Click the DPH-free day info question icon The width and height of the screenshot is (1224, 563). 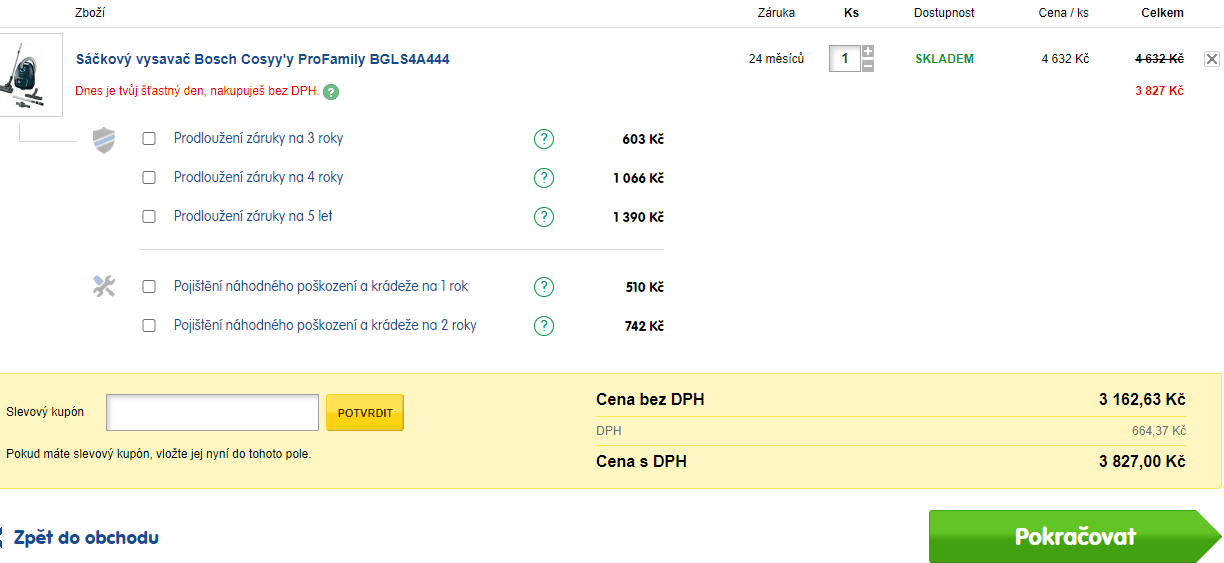point(331,92)
